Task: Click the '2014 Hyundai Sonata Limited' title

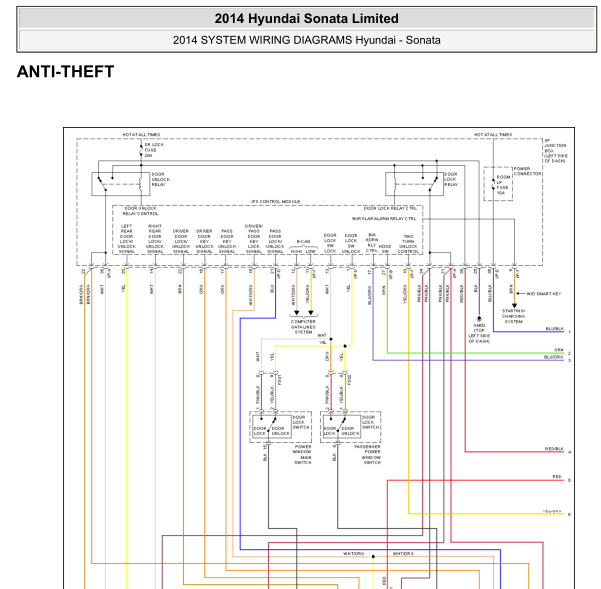Action: tap(306, 18)
